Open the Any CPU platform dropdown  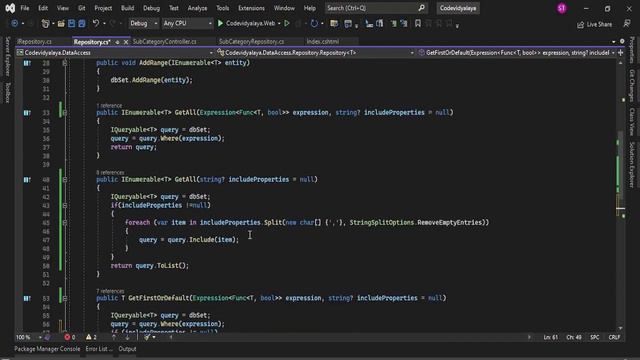[x=187, y=24]
